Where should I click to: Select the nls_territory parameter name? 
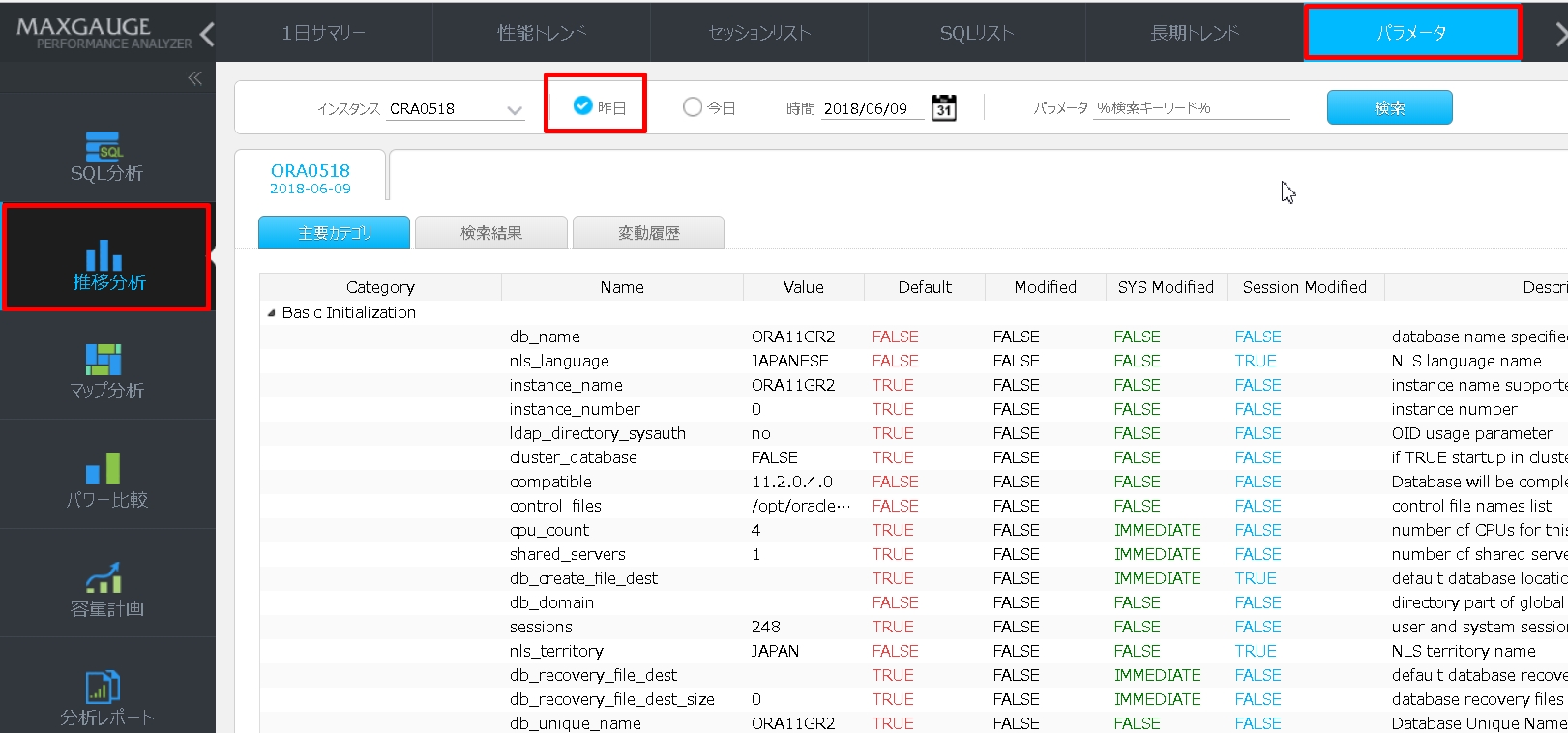[x=556, y=651]
